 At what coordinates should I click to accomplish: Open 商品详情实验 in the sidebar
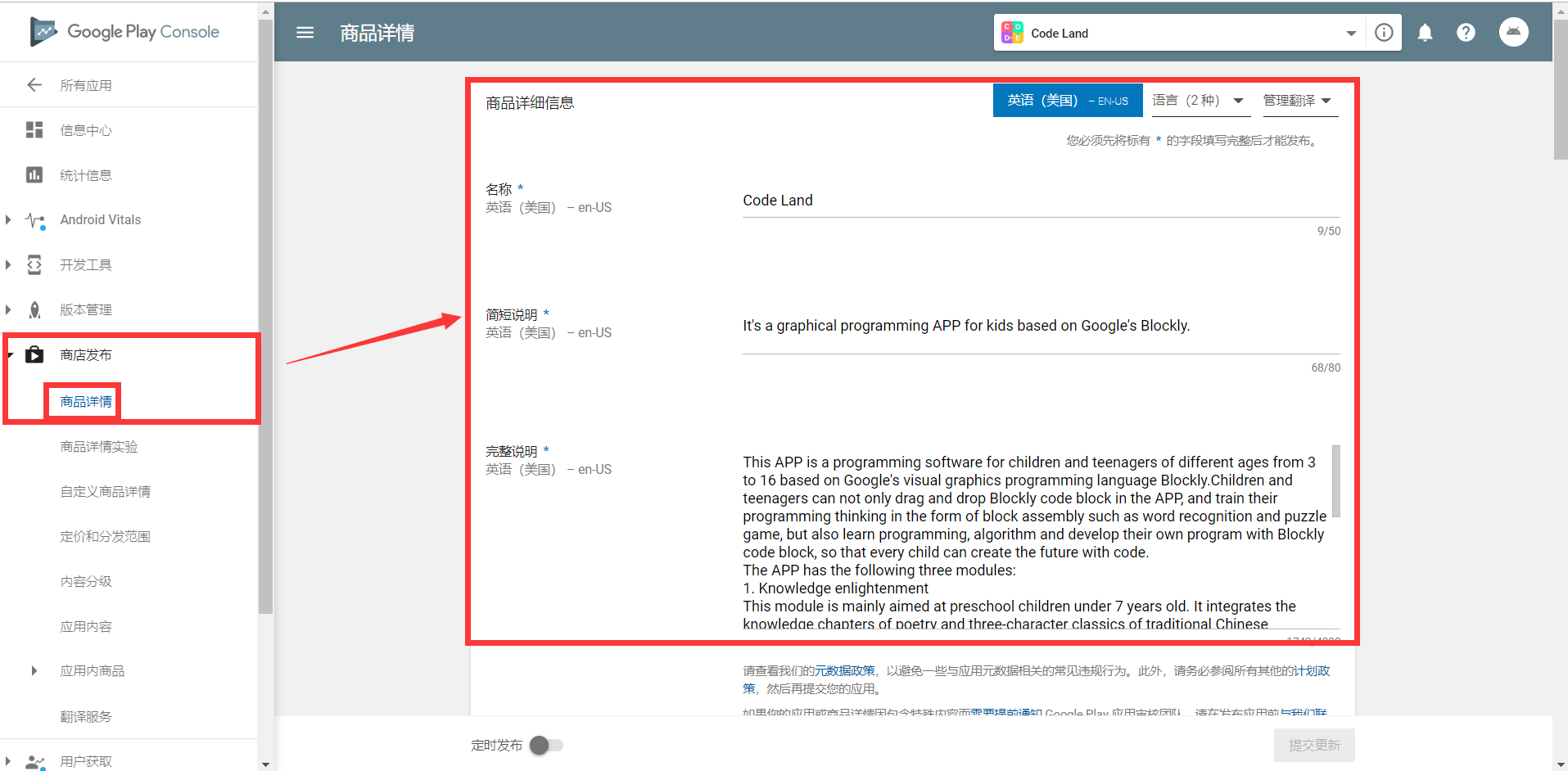[x=99, y=446]
